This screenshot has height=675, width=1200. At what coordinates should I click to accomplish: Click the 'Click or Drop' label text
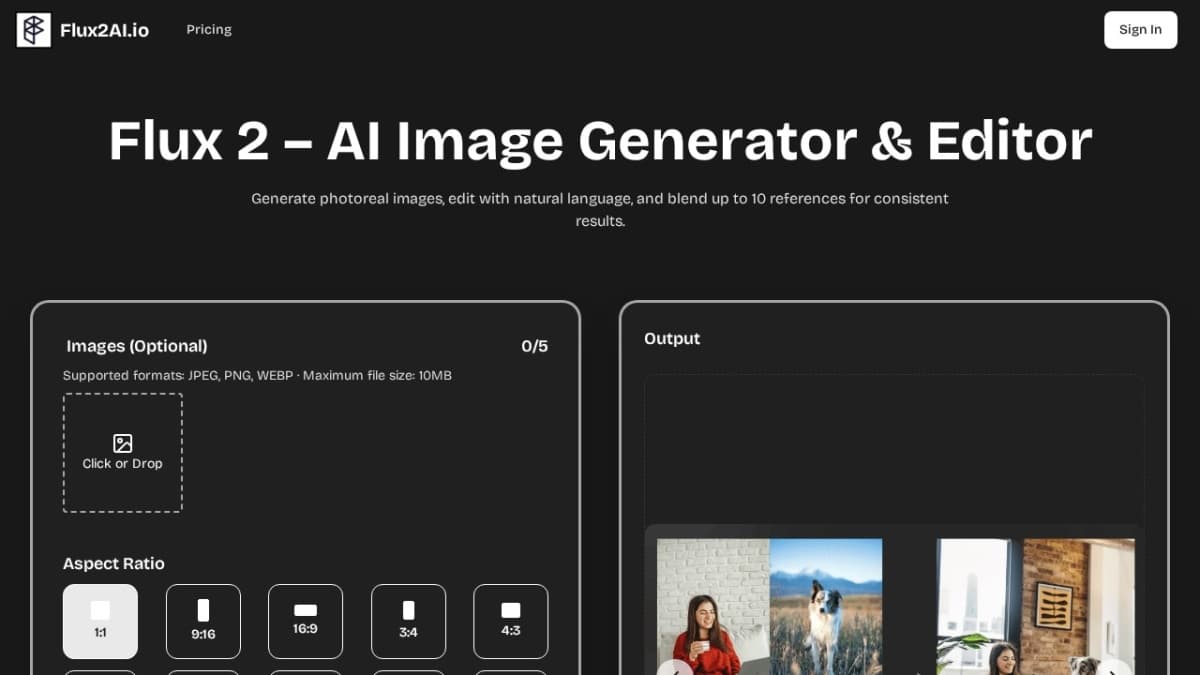pos(122,464)
